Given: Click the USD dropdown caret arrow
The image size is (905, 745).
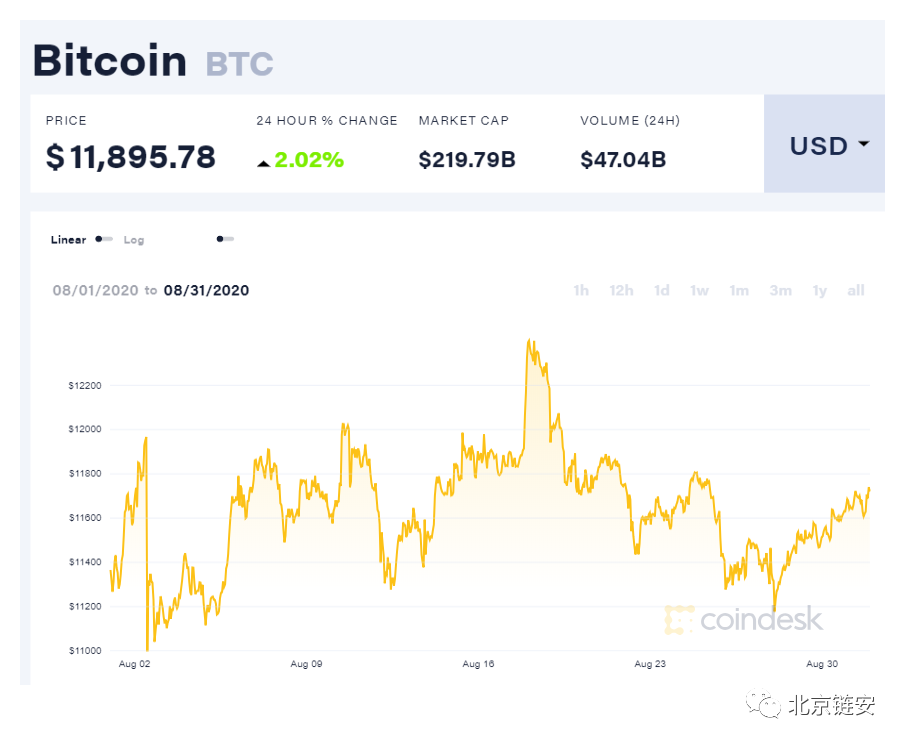Looking at the screenshot, I should pyautogui.click(x=863, y=144).
